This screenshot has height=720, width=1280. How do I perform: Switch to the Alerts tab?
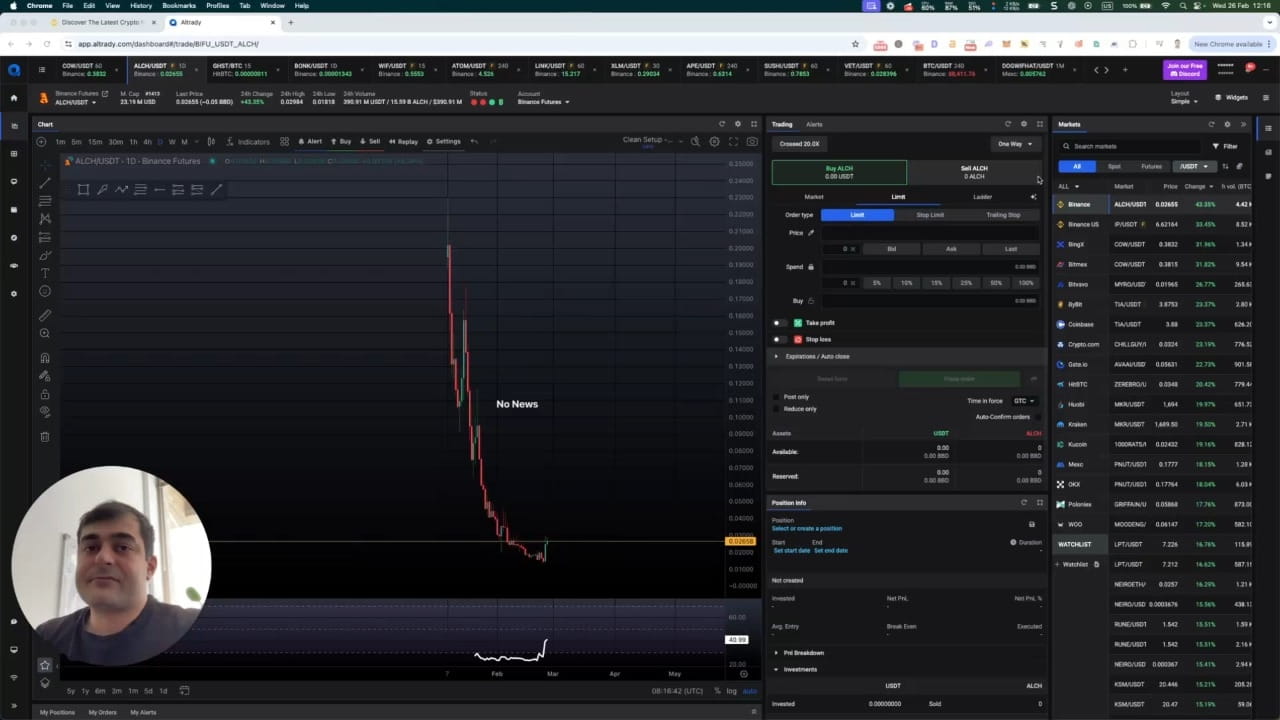click(814, 124)
